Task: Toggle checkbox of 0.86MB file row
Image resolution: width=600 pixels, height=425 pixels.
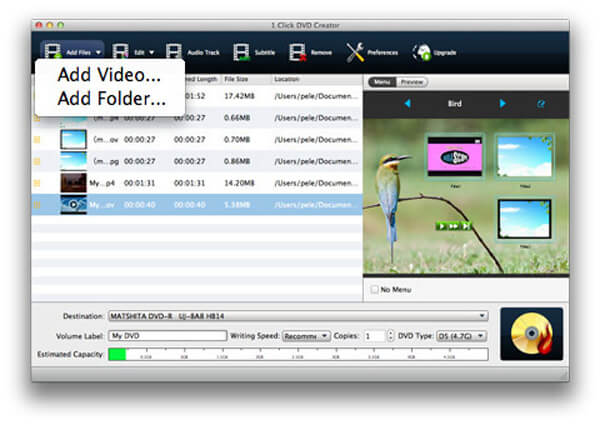Action: pos(37,161)
